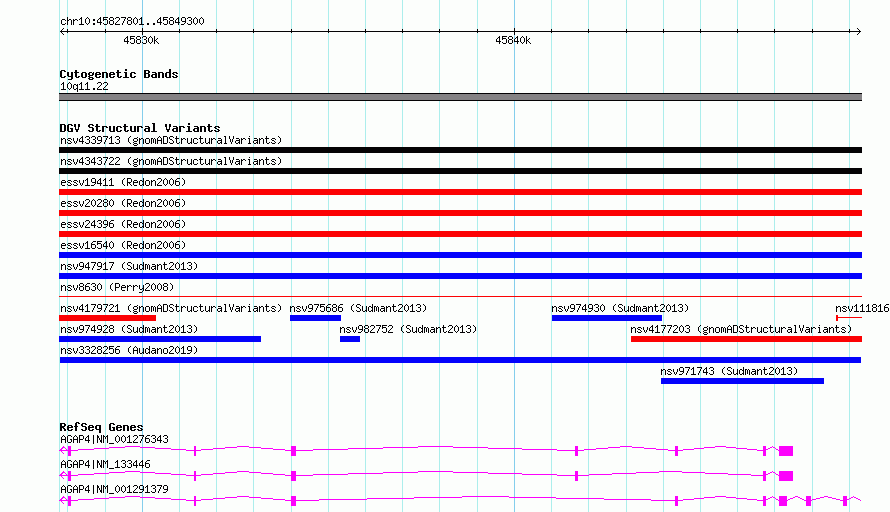Image resolution: width=890 pixels, height=512 pixels.
Task: Select the blue nsv975686 variant bar
Action: click(315, 318)
